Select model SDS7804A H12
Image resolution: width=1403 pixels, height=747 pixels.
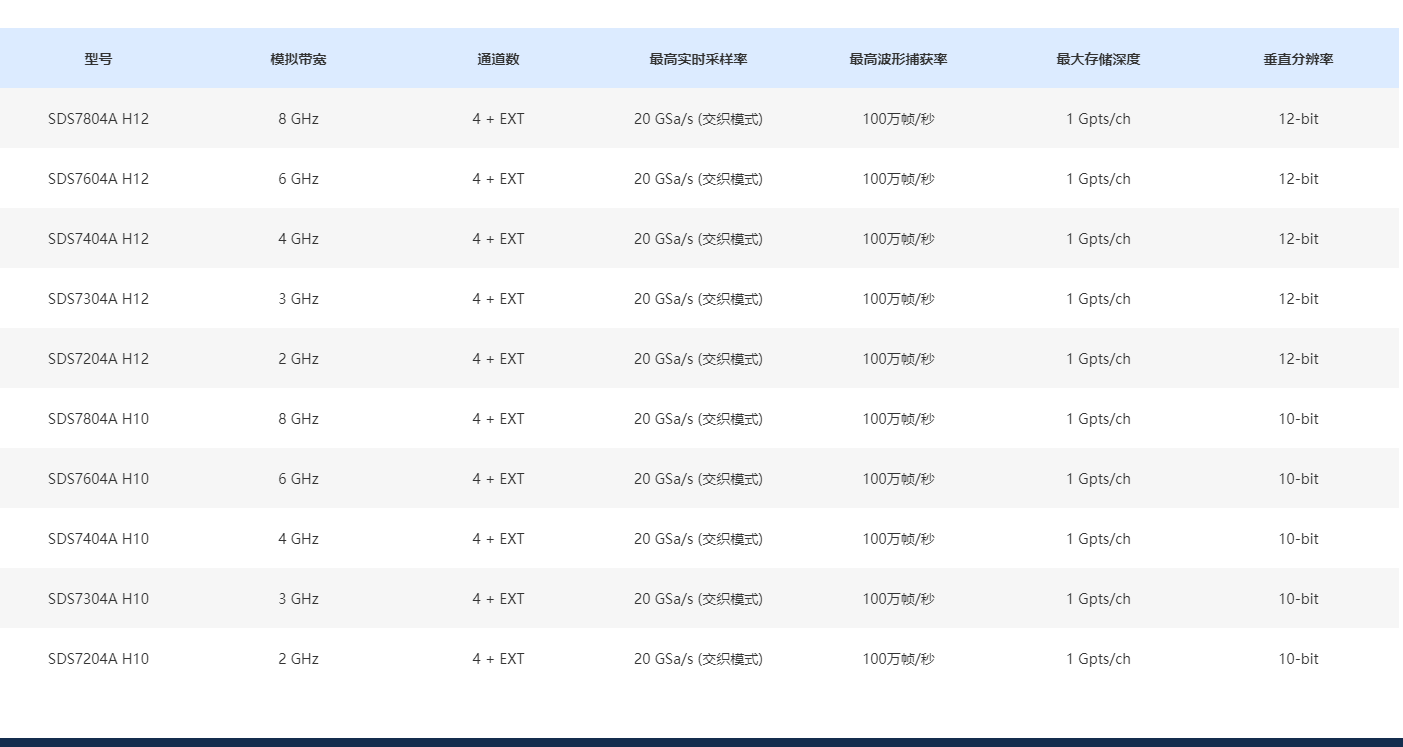[x=98, y=119]
